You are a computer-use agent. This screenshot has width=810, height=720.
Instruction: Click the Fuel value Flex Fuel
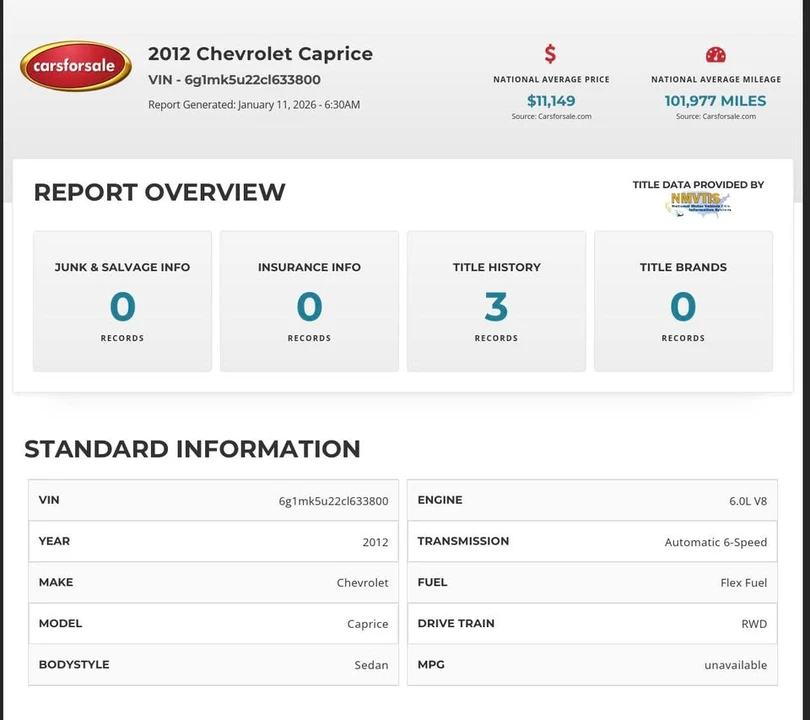(x=743, y=583)
